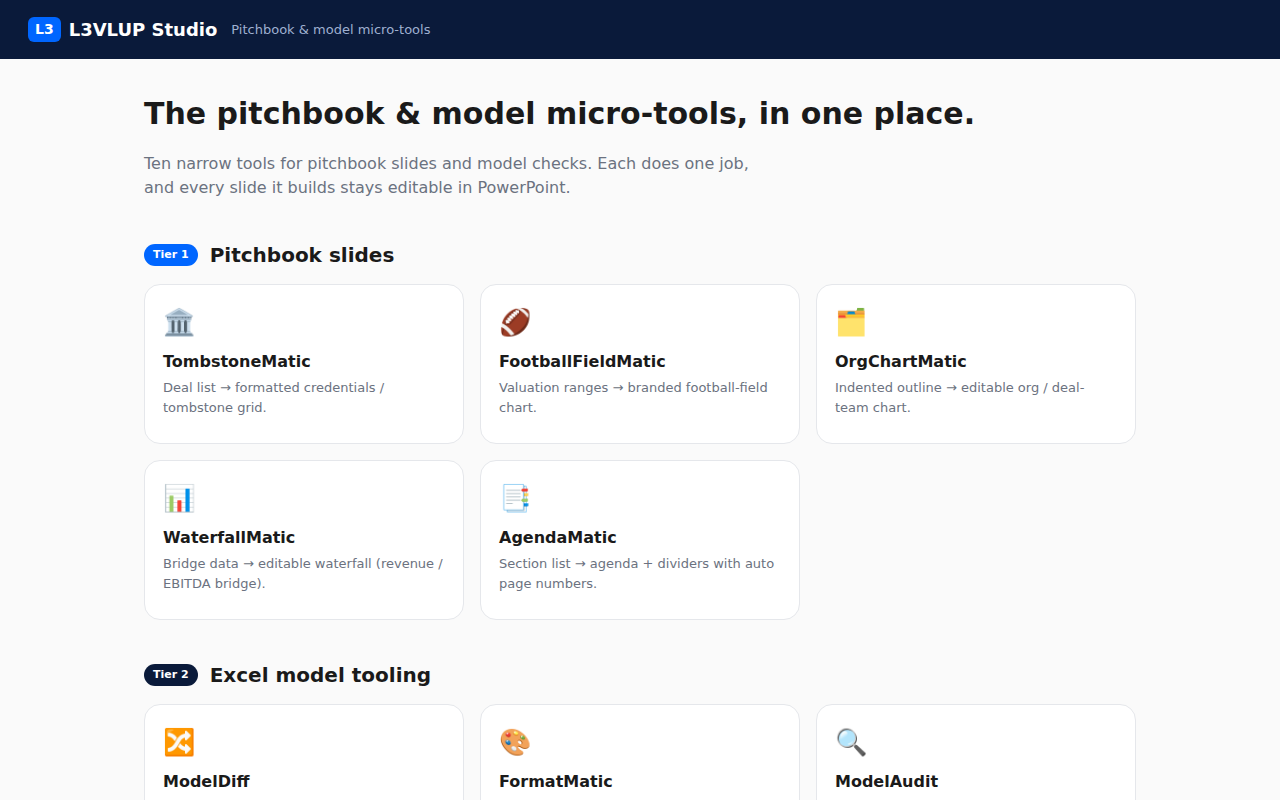Click the bookmark tabs icon for AgendaMatic
1280x800 pixels.
tap(515, 498)
